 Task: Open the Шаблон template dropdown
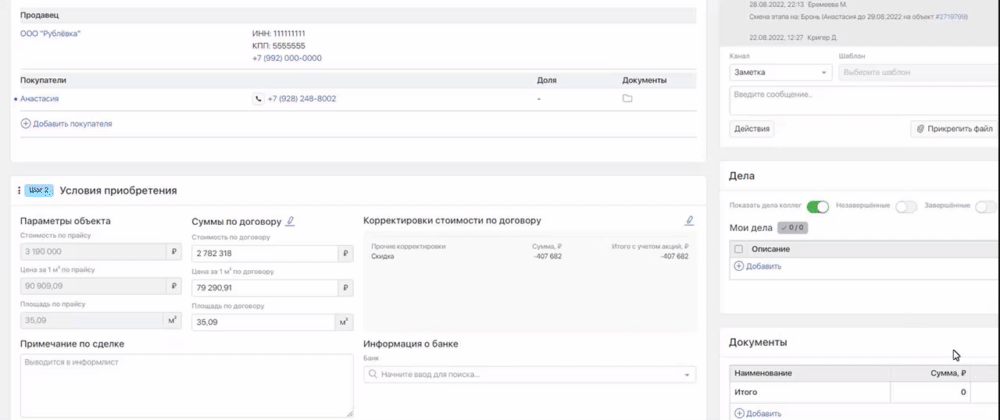(915, 73)
